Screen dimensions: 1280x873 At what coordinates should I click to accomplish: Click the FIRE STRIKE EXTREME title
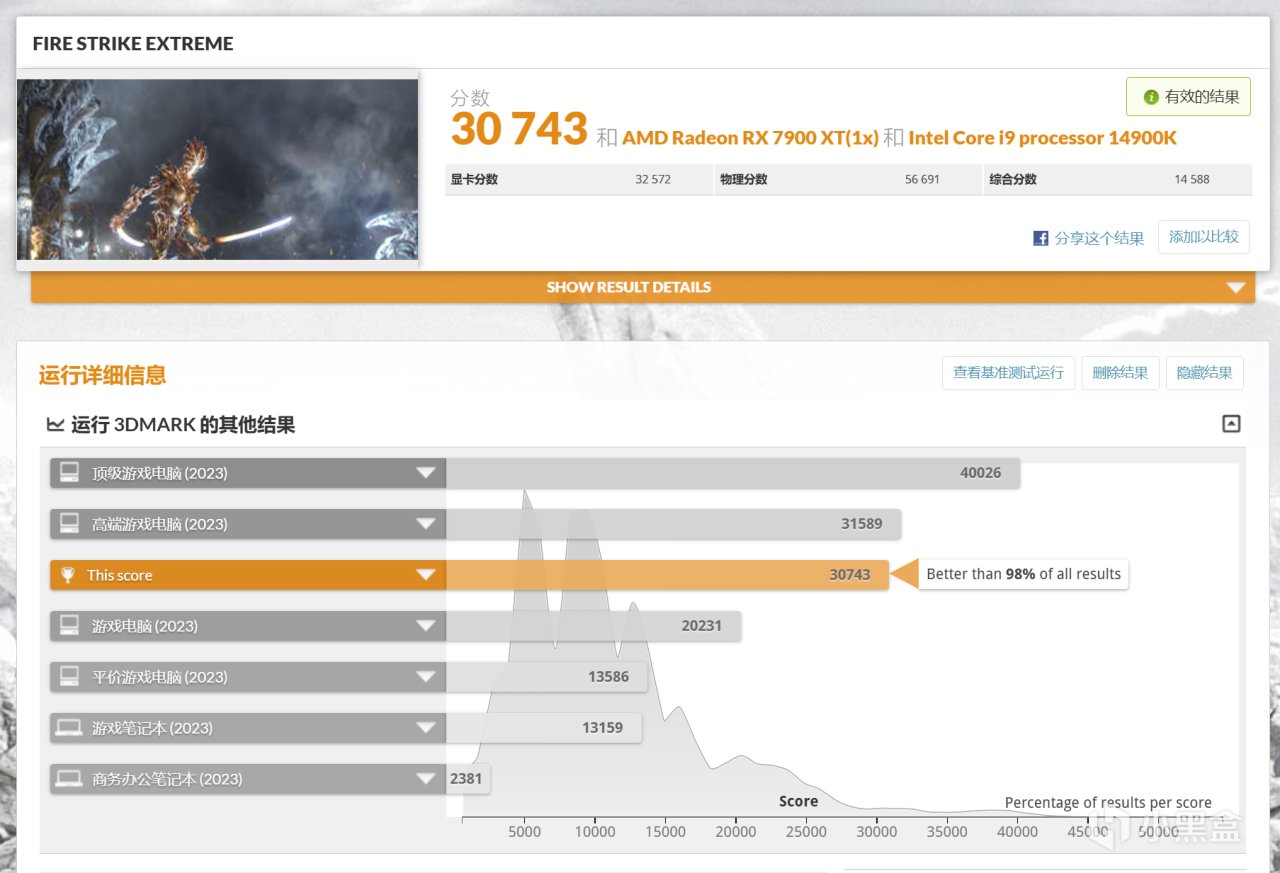(x=133, y=44)
